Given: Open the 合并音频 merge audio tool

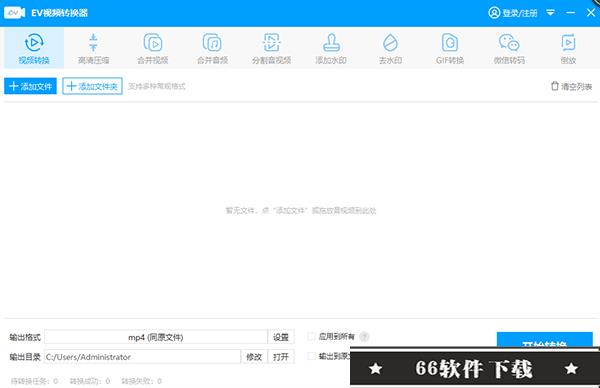Looking at the screenshot, I should click(x=212, y=48).
